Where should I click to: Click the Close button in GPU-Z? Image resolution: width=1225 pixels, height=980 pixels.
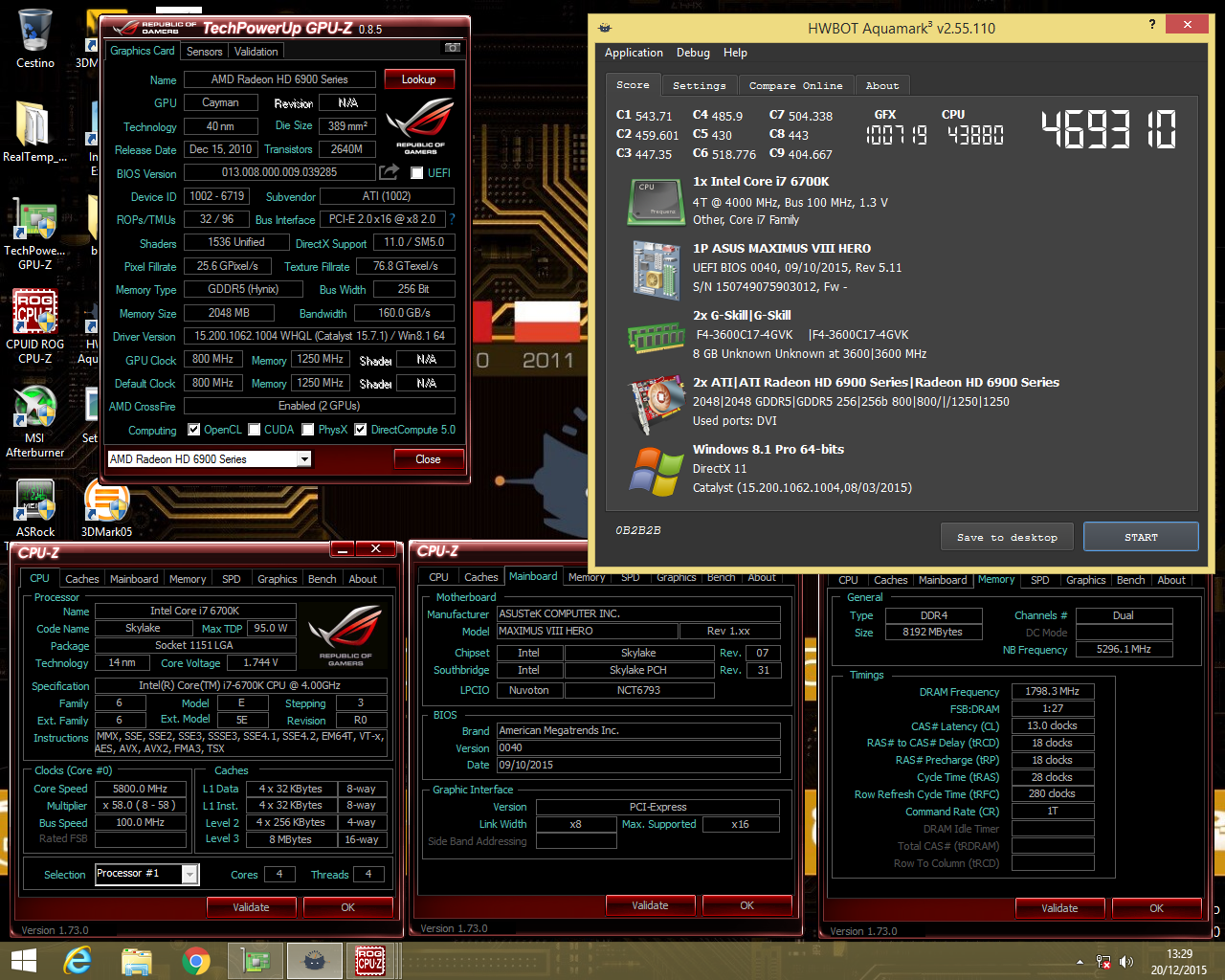point(428,459)
